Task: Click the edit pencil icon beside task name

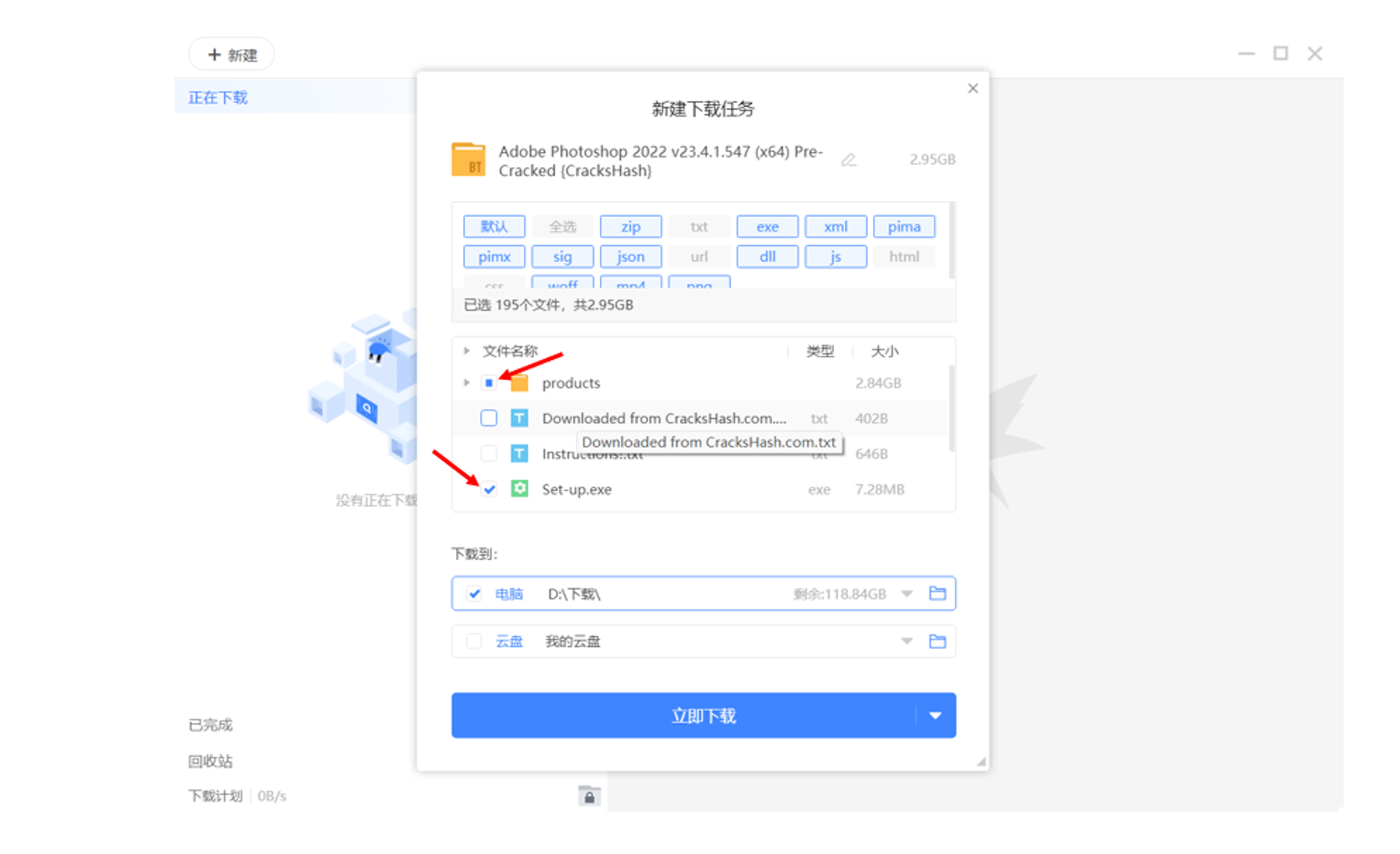Action: (848, 160)
